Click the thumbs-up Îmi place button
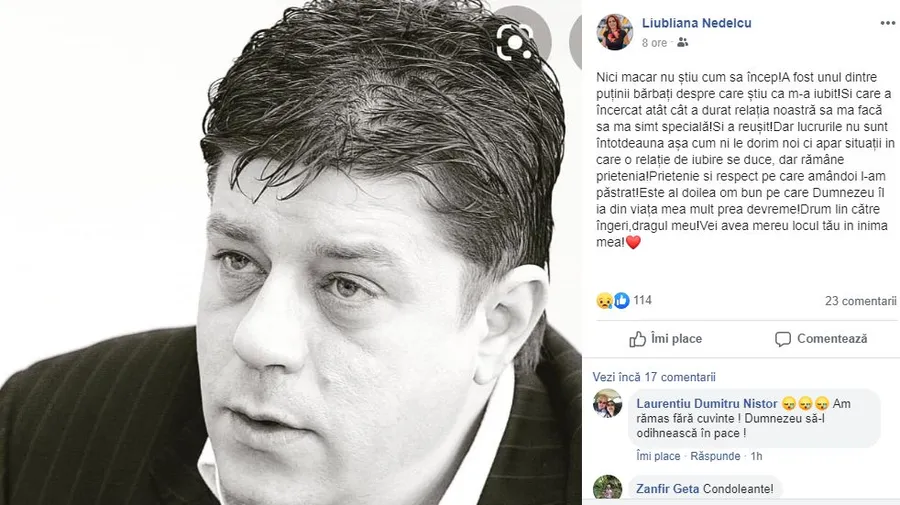900x505 pixels. [665, 339]
